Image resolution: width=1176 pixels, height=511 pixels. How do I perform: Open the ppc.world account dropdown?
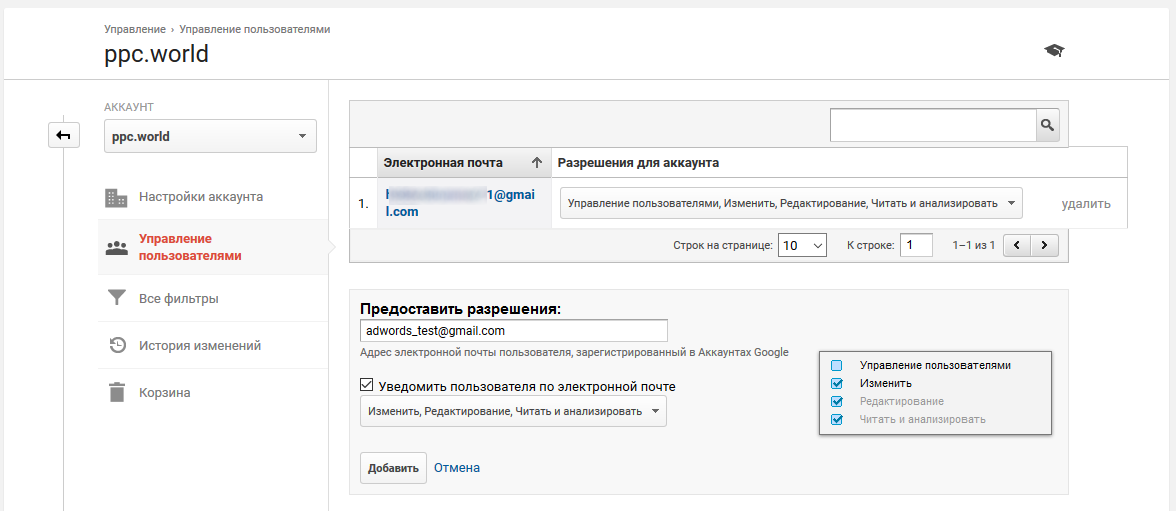click(210, 137)
